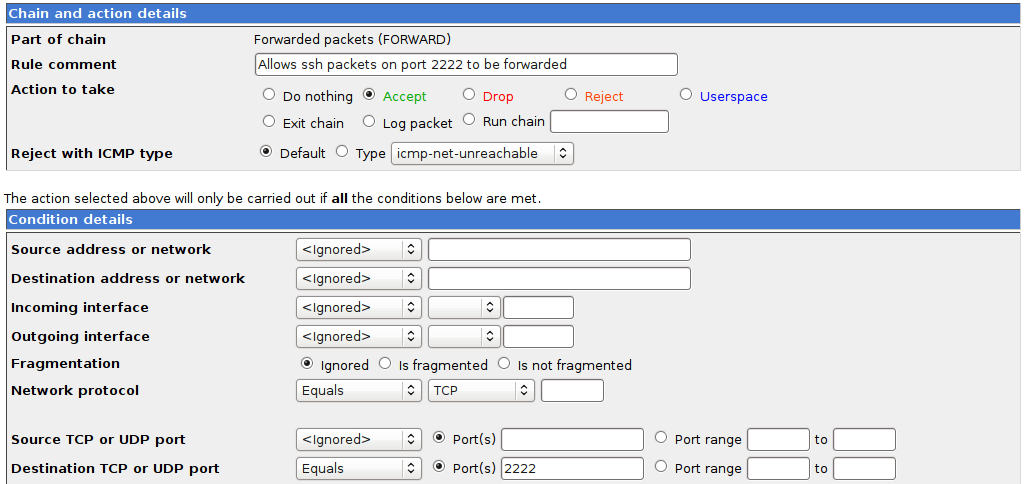Expand the Source address condition dropdown
The image size is (1025, 484).
coord(358,249)
